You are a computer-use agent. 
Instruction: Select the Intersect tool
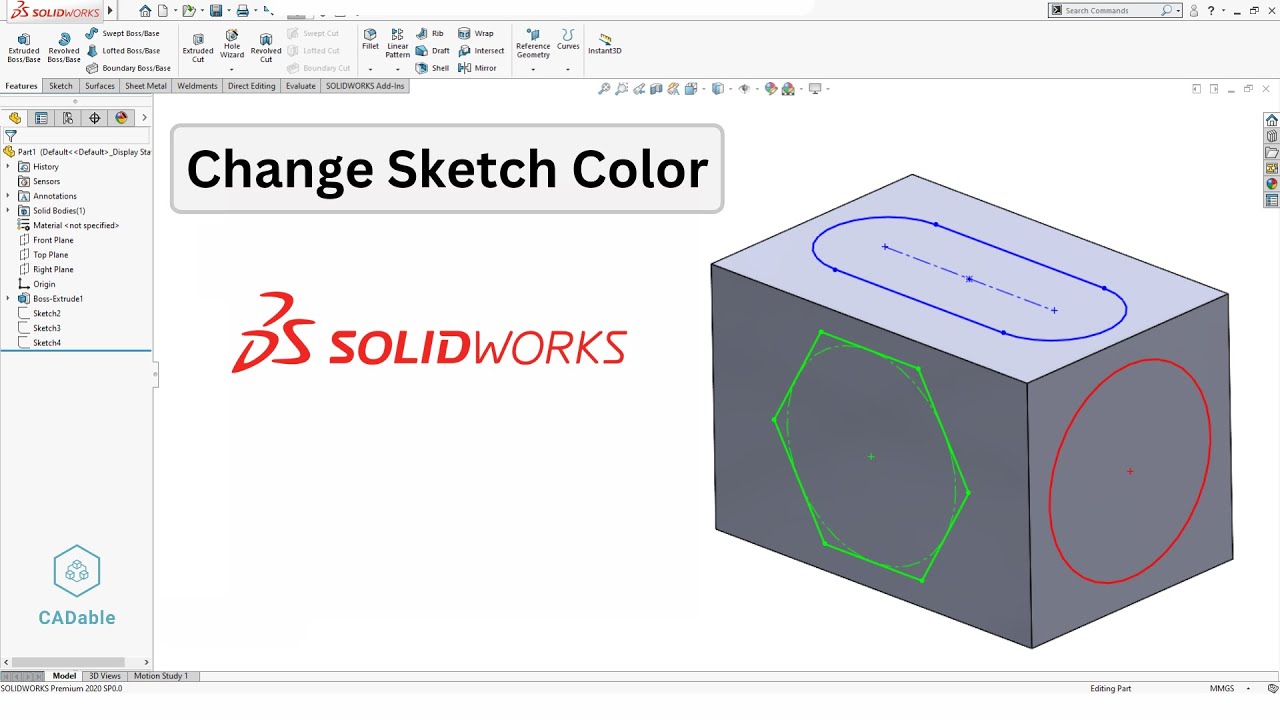(481, 50)
